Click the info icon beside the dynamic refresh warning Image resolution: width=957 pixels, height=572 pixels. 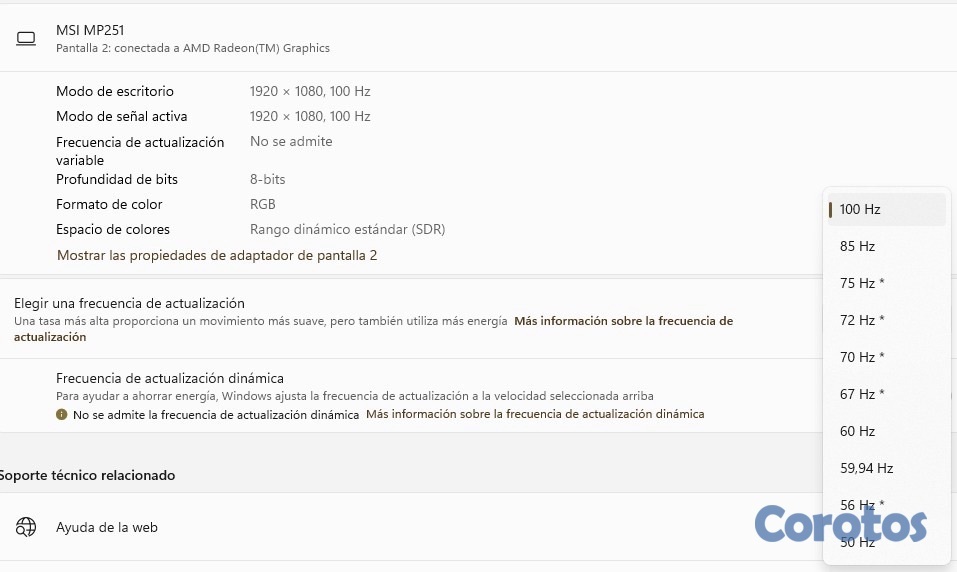tap(62, 414)
